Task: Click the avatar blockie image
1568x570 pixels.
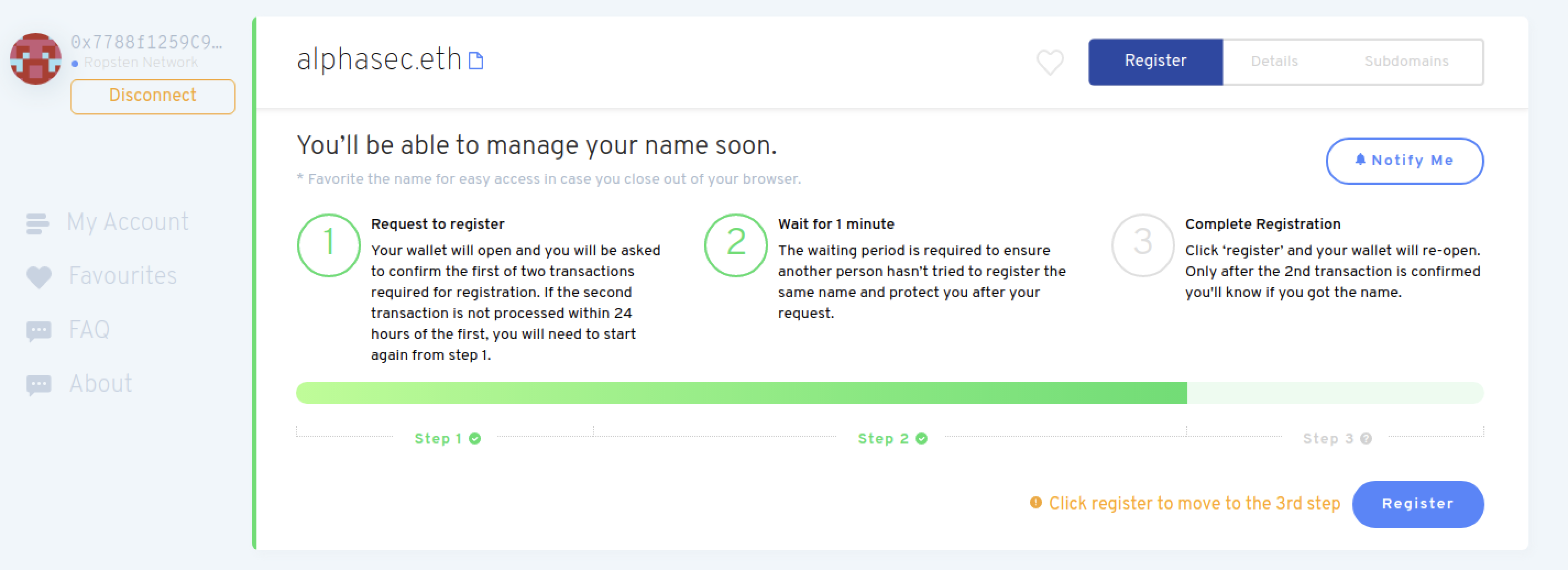Action: click(x=35, y=58)
